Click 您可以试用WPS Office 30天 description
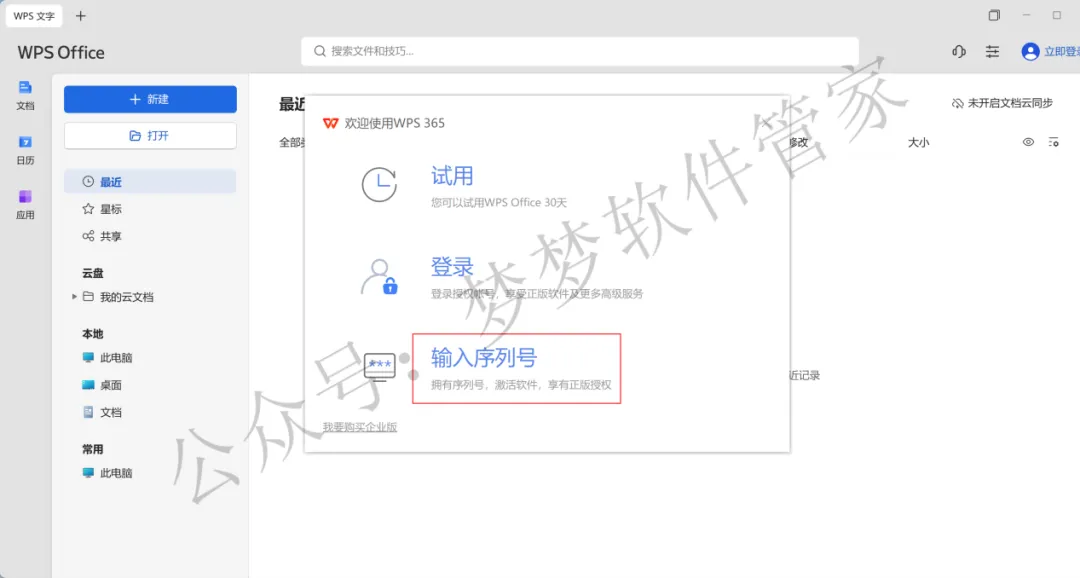The image size is (1080, 578). 499,203
